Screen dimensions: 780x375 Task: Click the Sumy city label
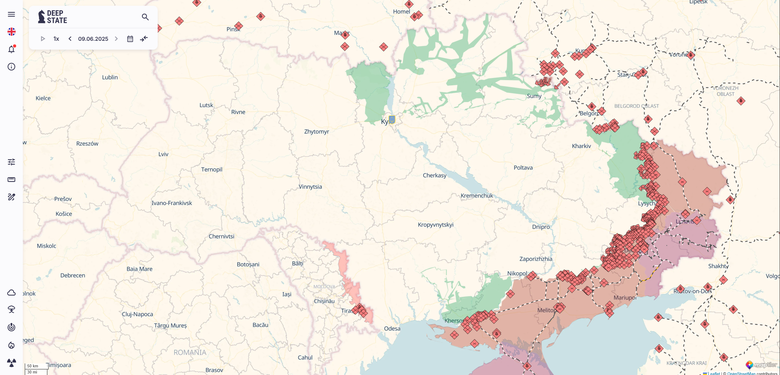[534, 96]
